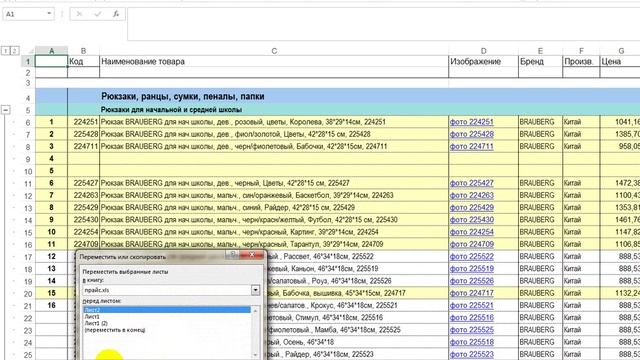Click the 'Произв.' header cell
Viewport: 640px width, 360px height.
pyautogui.click(x=581, y=61)
